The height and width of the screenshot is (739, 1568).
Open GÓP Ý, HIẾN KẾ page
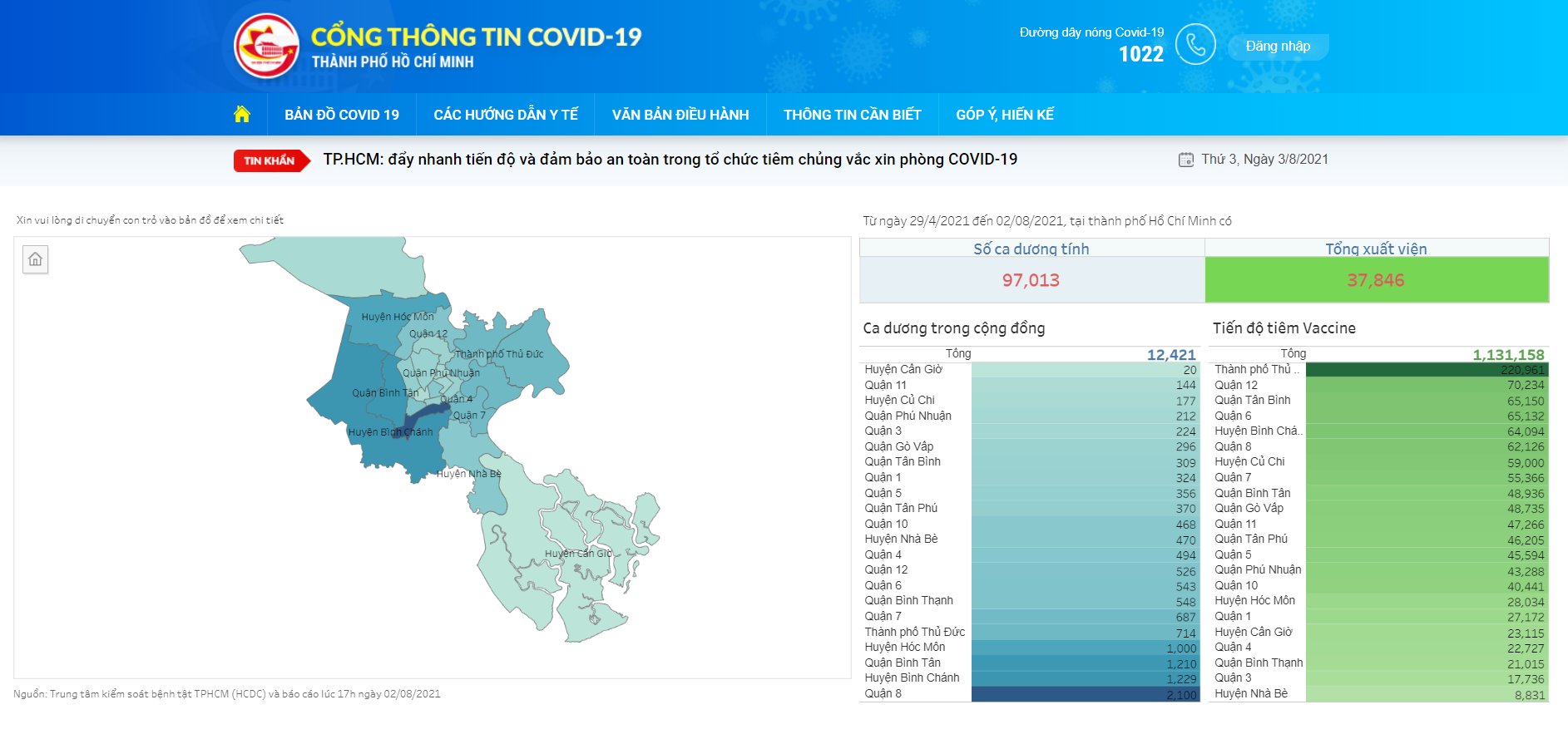coord(1004,115)
